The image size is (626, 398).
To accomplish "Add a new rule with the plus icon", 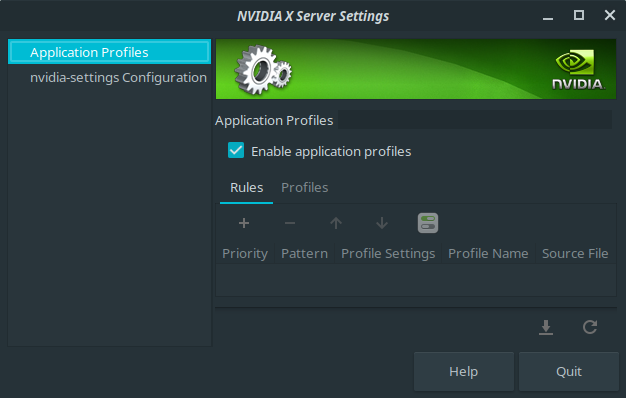I will coord(244,223).
